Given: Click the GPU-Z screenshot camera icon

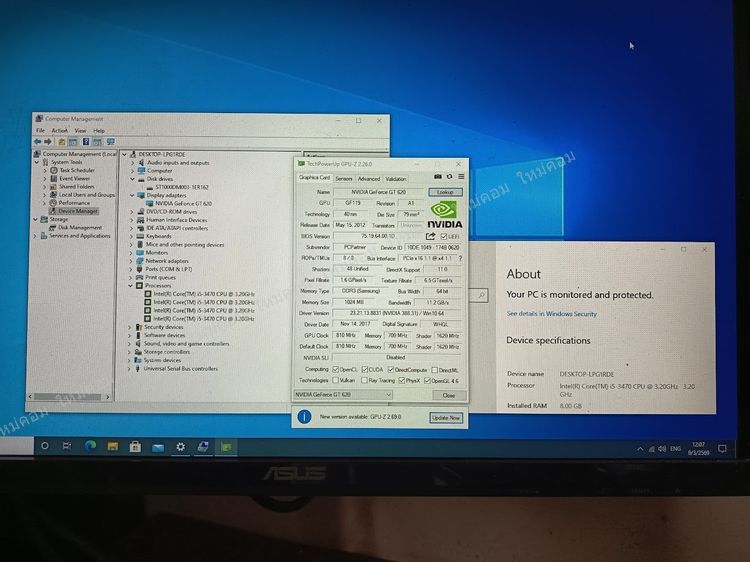Looking at the screenshot, I should [438, 176].
